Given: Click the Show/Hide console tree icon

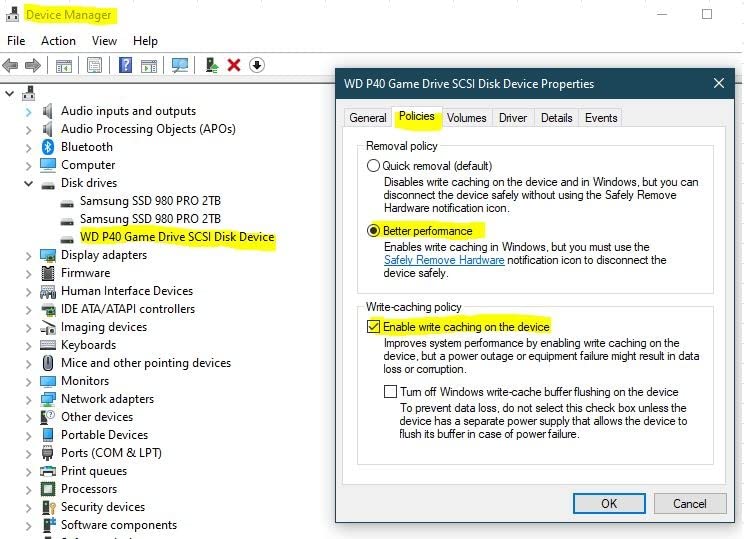Looking at the screenshot, I should (64, 65).
